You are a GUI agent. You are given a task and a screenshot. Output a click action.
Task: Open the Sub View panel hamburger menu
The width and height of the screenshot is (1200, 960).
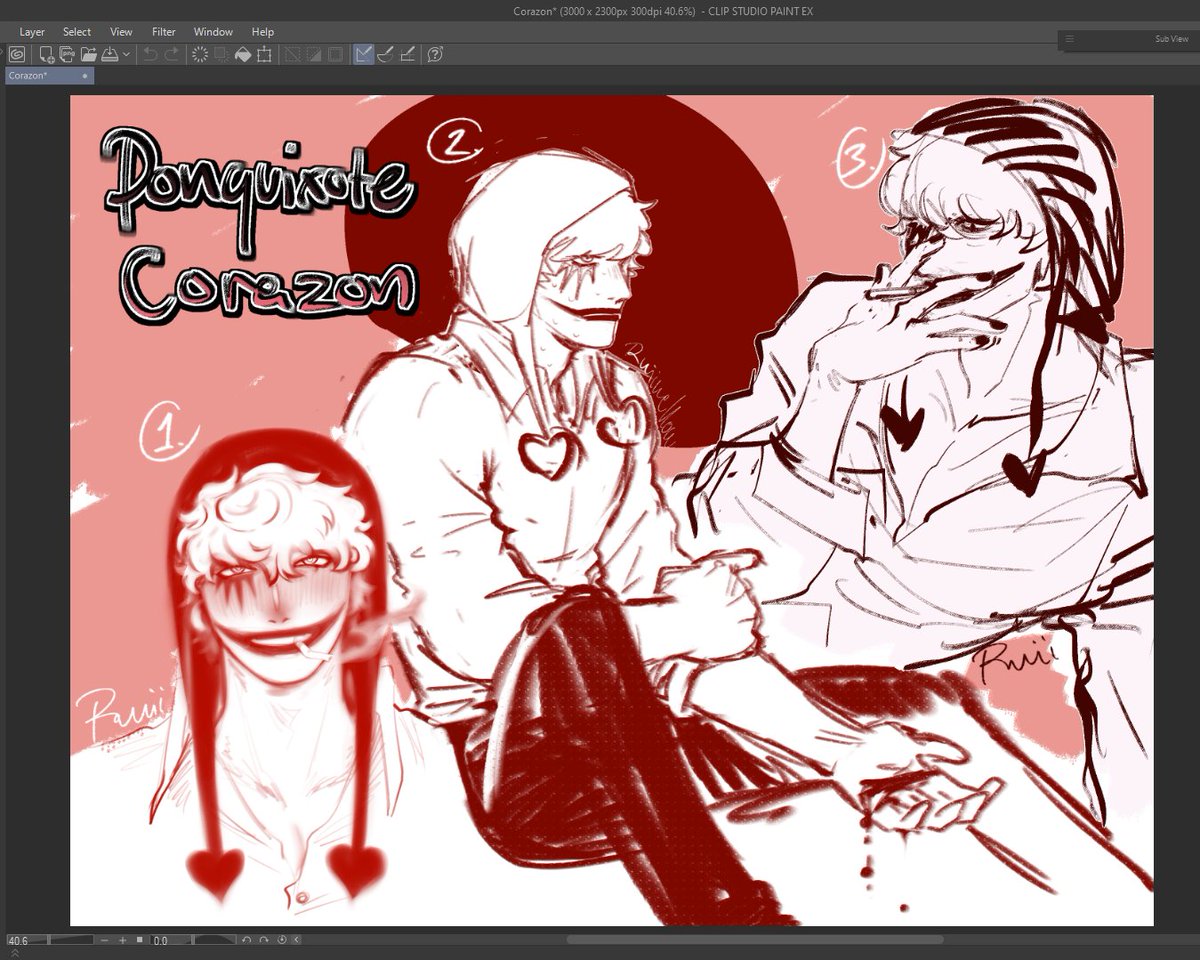(x=1070, y=39)
